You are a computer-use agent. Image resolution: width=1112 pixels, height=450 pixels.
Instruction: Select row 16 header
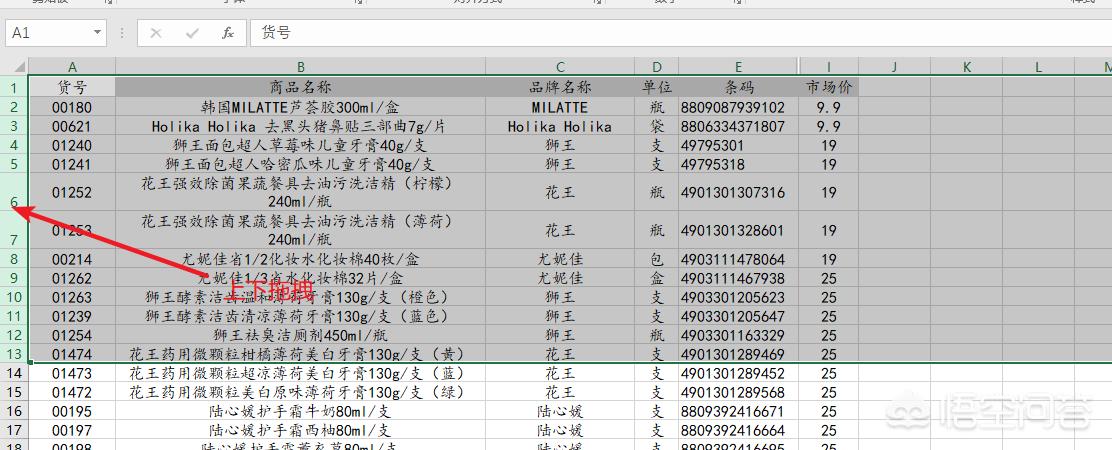(x=14, y=411)
